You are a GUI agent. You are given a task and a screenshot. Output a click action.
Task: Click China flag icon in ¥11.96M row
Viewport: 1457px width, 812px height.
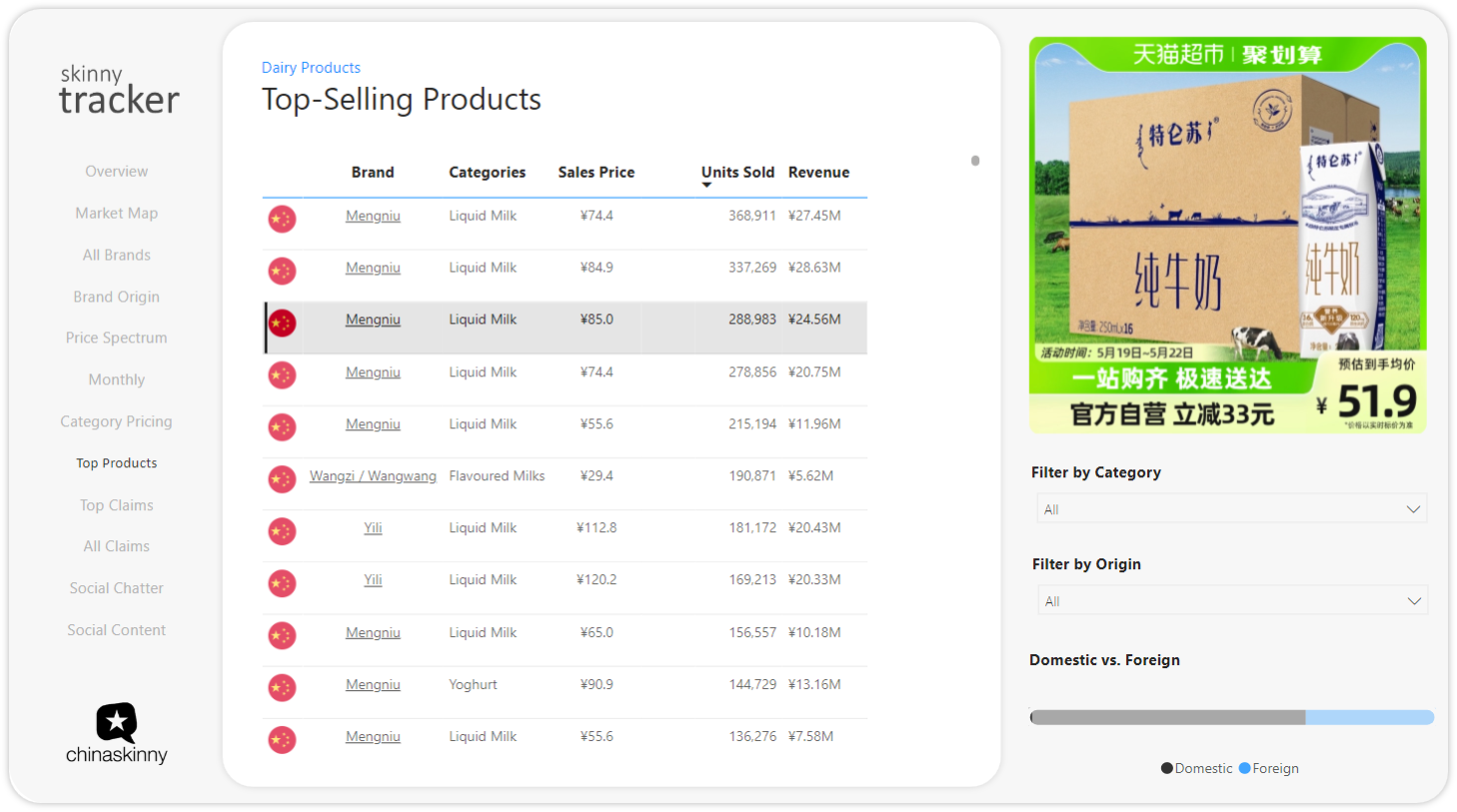[282, 426]
